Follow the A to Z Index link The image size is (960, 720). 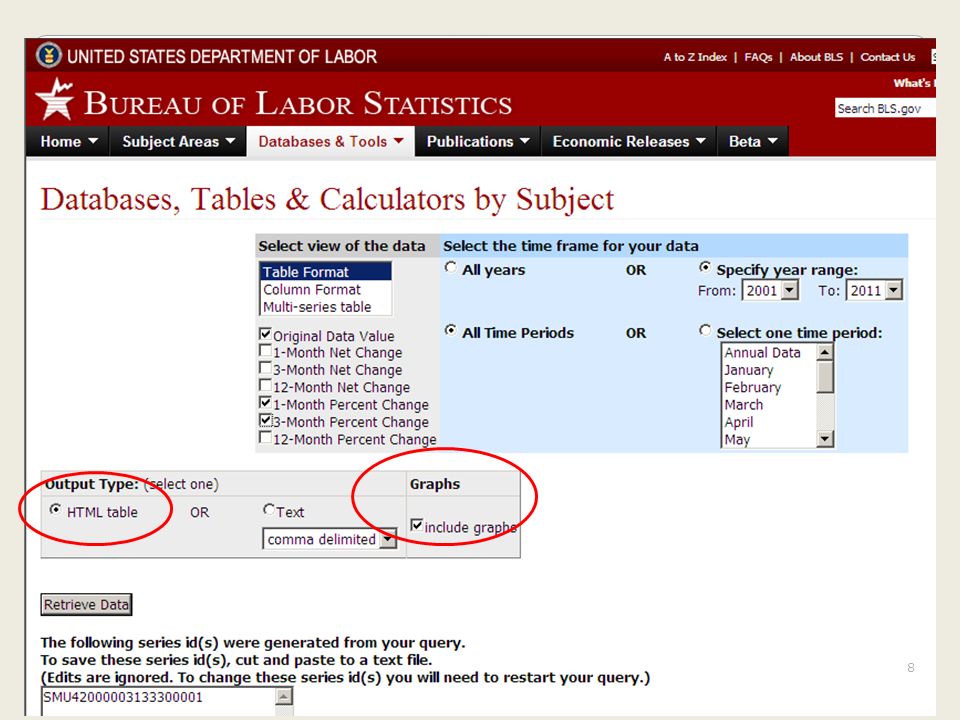[695, 57]
